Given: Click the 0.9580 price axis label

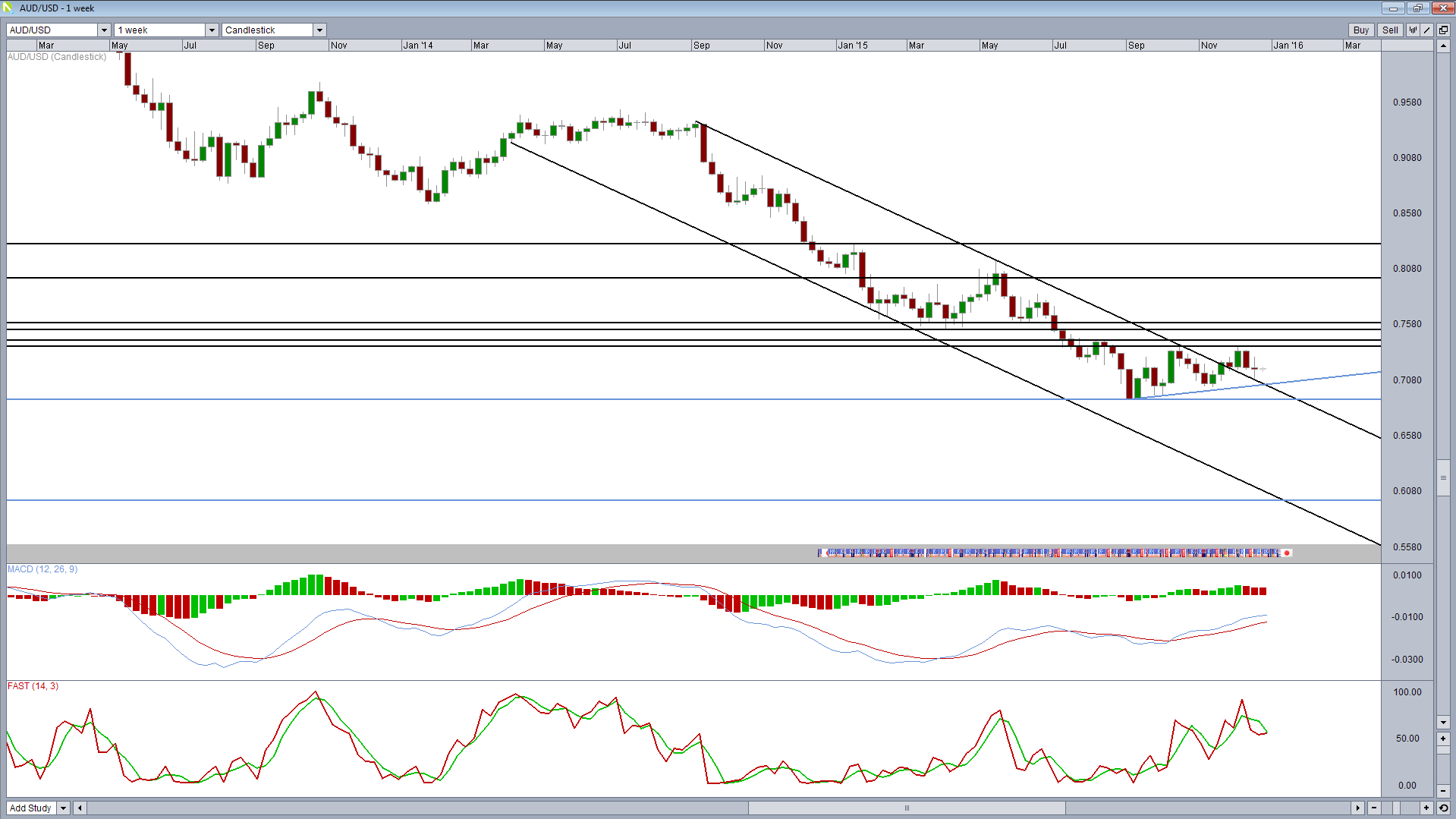Looking at the screenshot, I should (1407, 102).
